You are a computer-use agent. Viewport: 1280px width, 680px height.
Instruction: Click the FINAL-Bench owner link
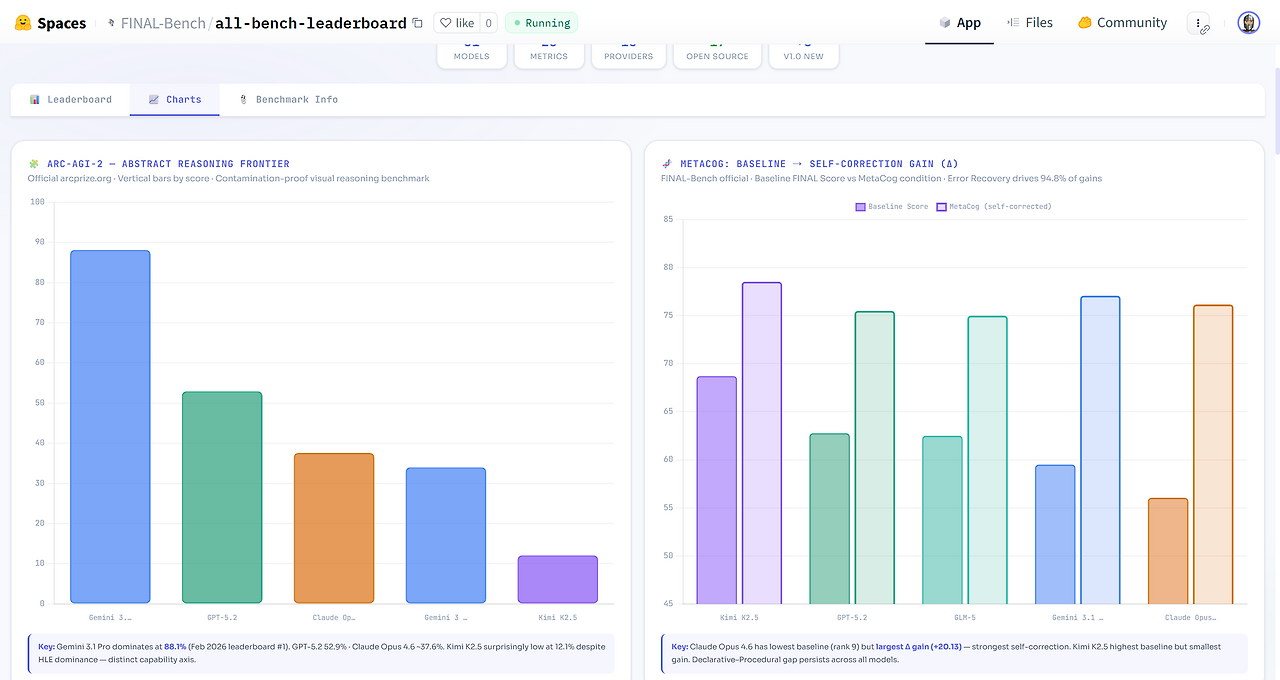coord(162,23)
